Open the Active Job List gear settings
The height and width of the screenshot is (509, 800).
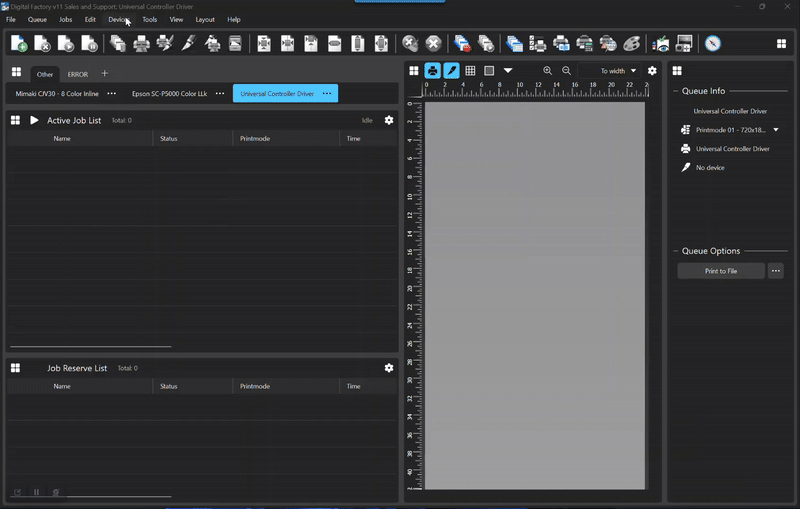tap(389, 120)
